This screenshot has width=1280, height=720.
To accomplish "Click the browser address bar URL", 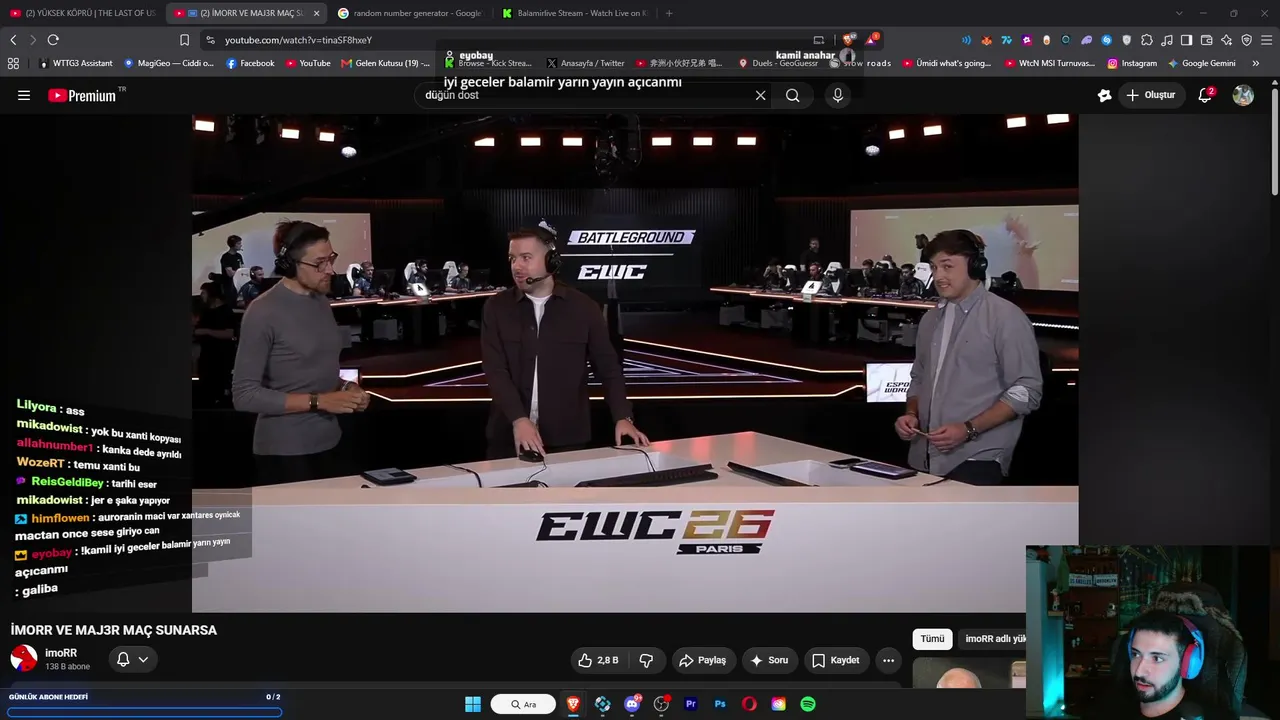I will (298, 40).
